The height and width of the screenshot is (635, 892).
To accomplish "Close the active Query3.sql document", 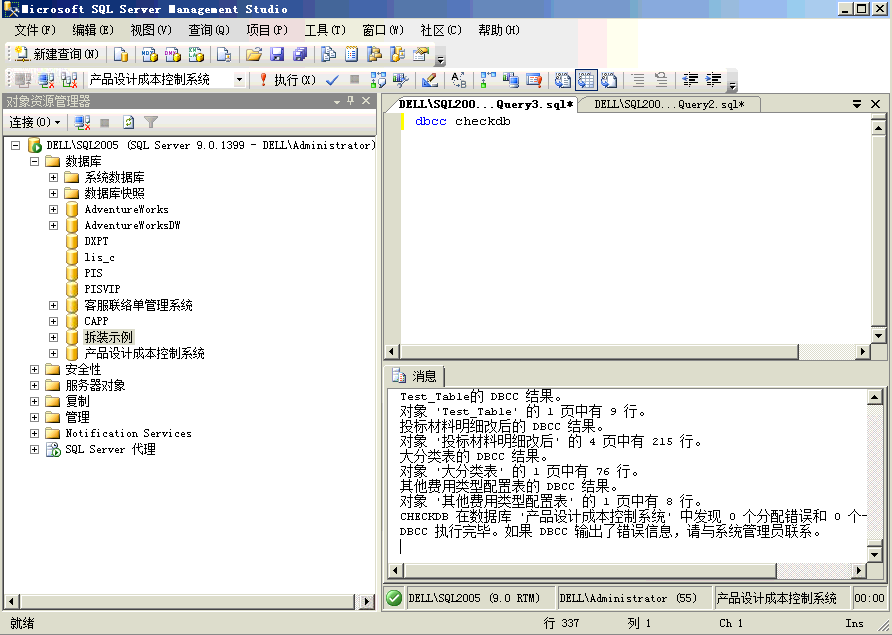I will click(876, 104).
